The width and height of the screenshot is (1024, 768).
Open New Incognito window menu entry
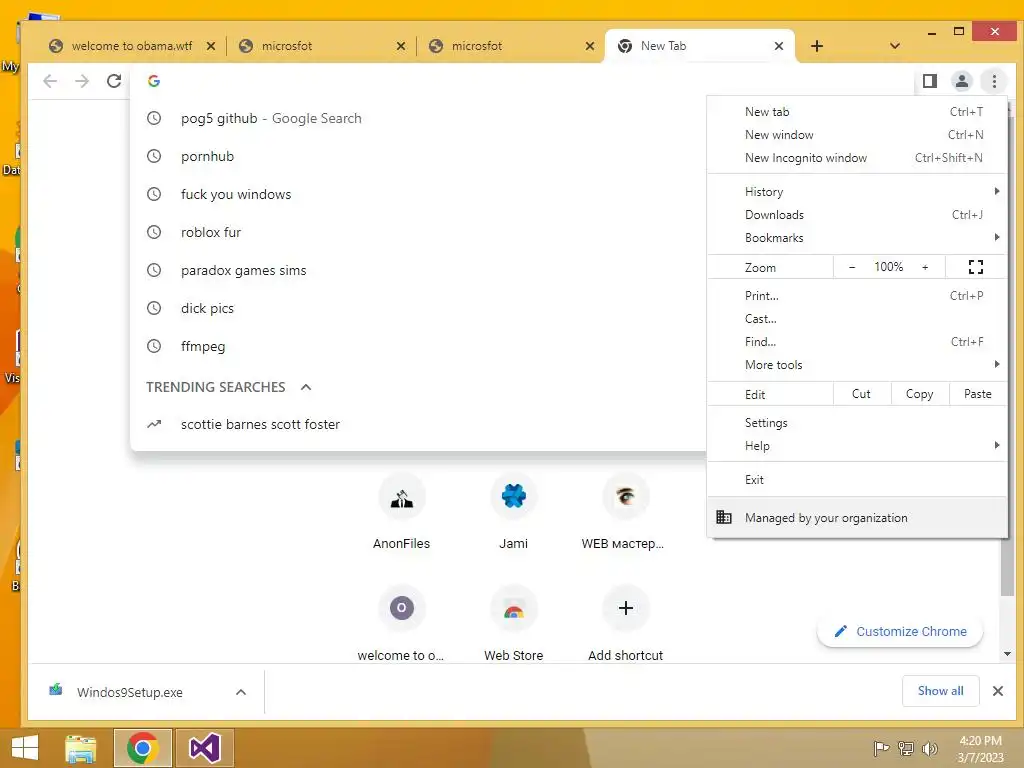(x=857, y=157)
